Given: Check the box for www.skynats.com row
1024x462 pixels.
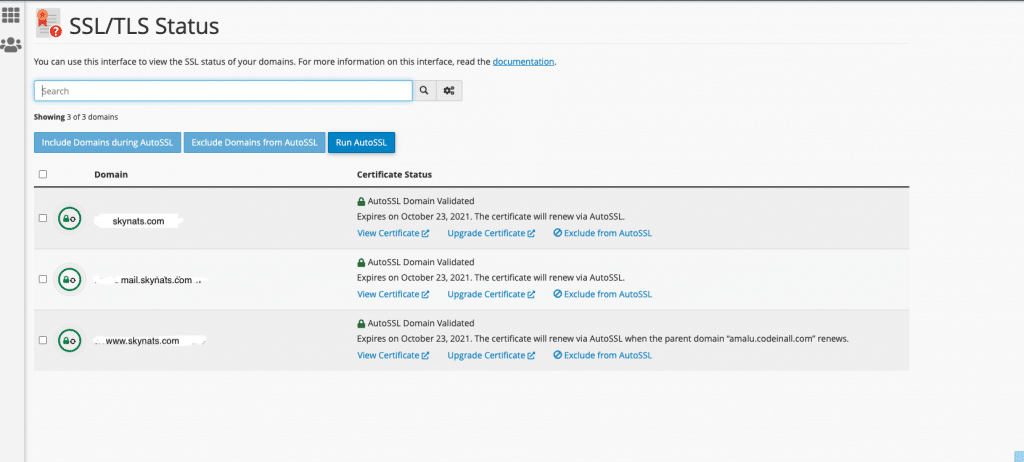Looking at the screenshot, I should (x=43, y=340).
